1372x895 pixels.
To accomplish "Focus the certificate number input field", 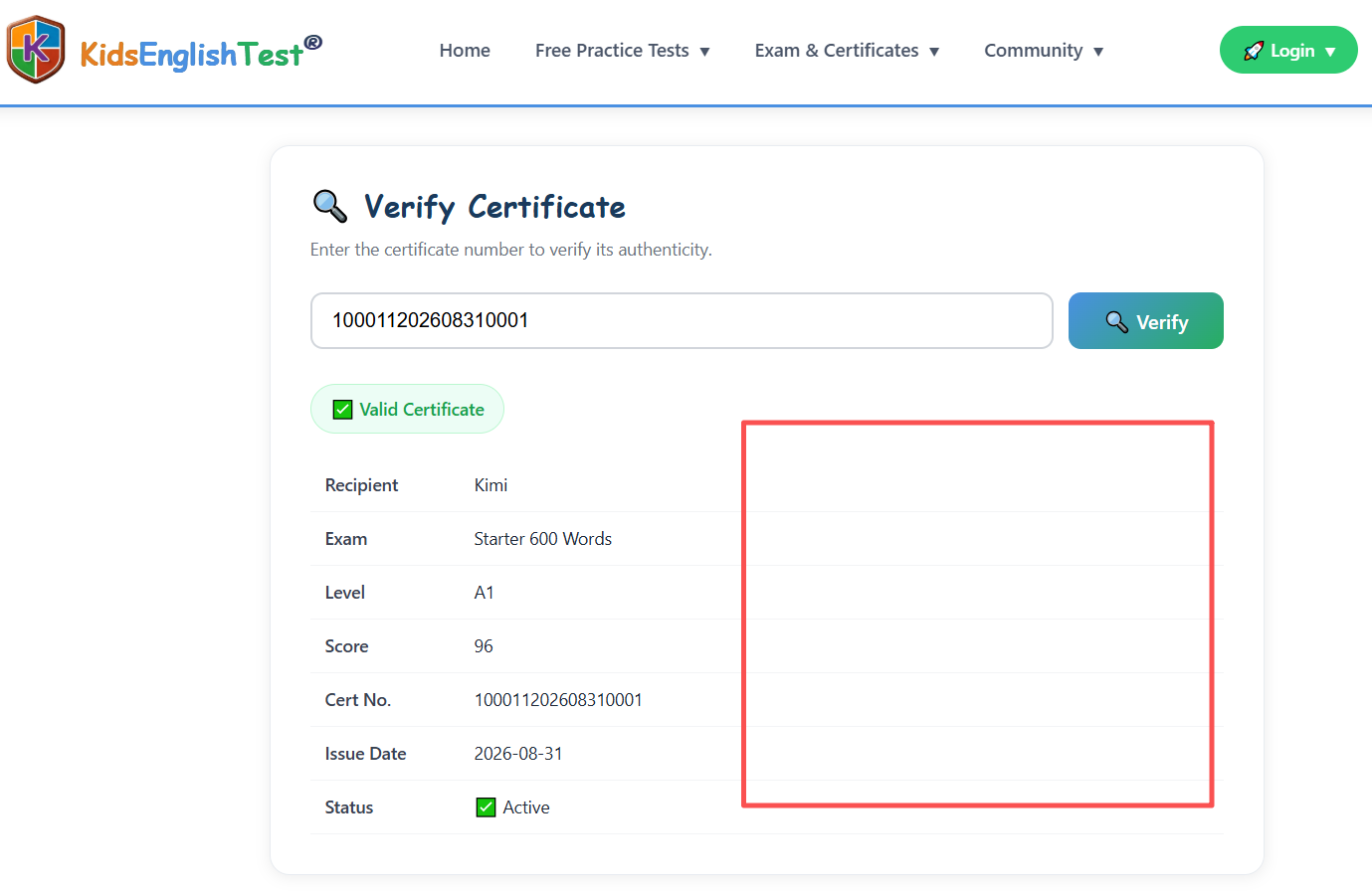I will point(682,320).
